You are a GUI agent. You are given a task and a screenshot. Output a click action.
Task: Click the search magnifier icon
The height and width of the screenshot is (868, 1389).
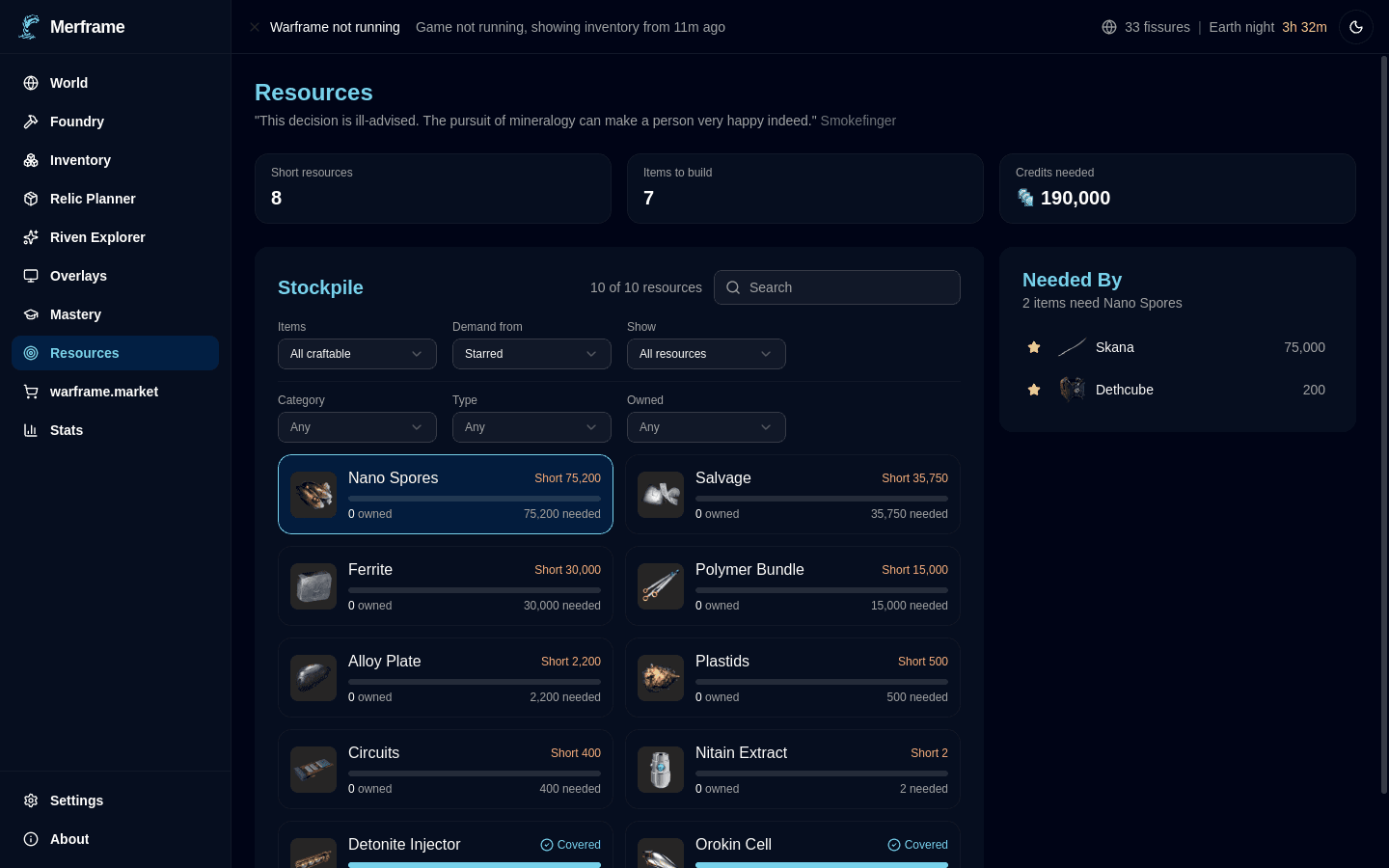point(733,287)
